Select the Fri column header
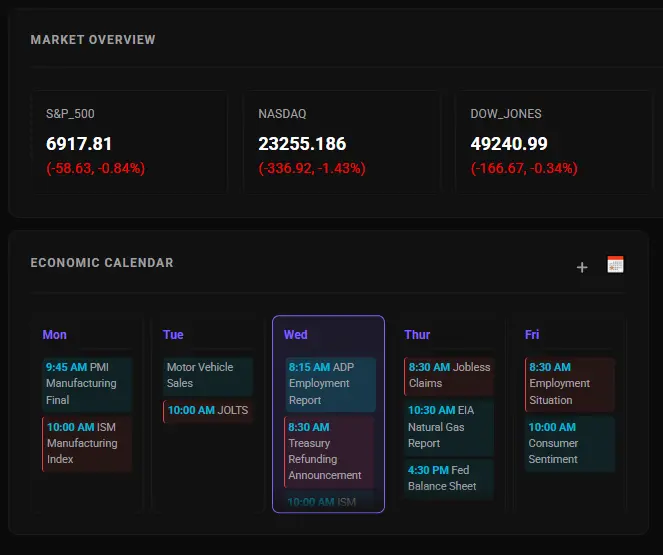663x555 pixels. coord(532,335)
